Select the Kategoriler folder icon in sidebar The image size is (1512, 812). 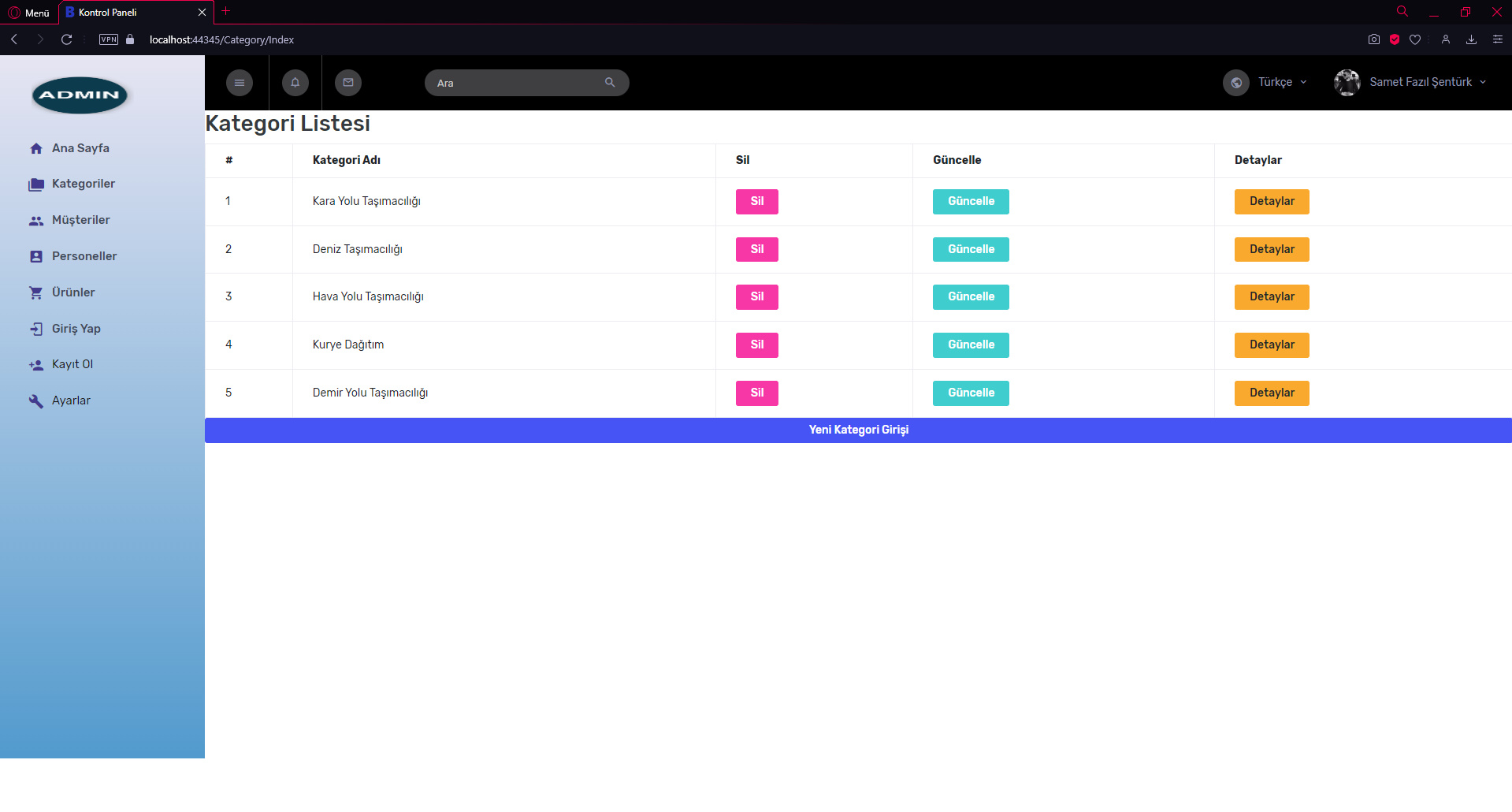[36, 184]
